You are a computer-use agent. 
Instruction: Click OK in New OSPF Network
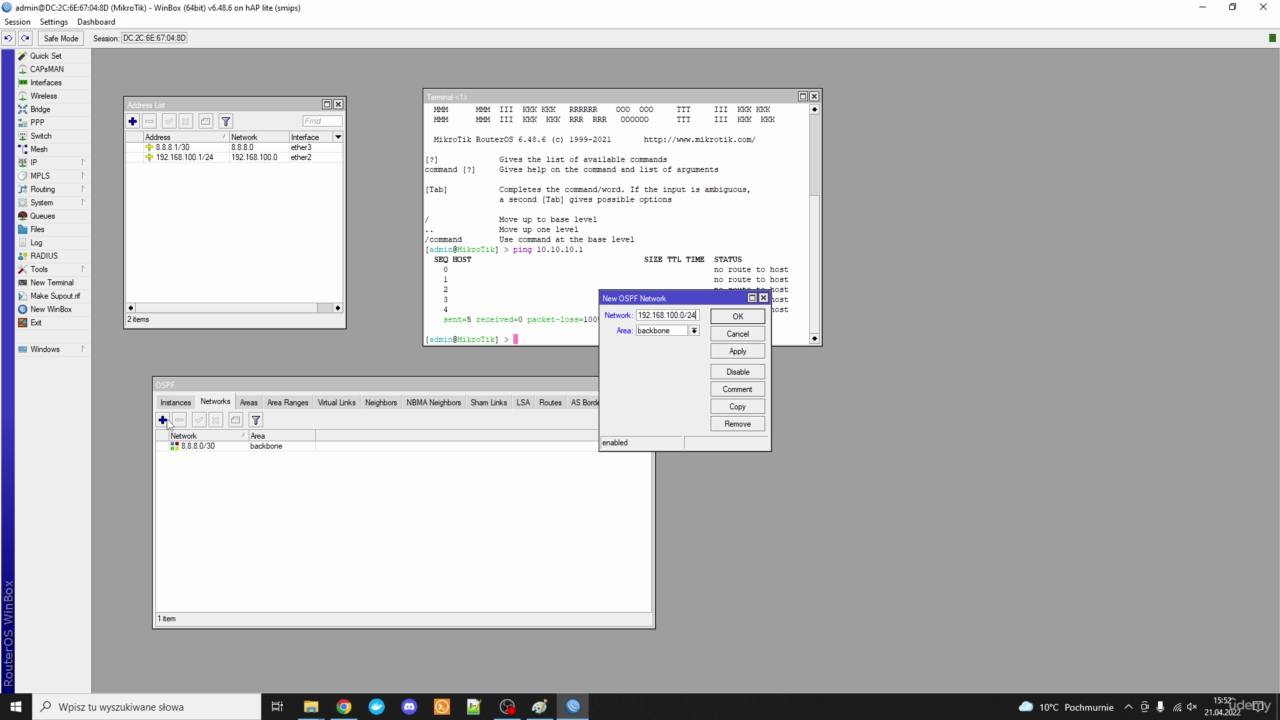pos(738,316)
